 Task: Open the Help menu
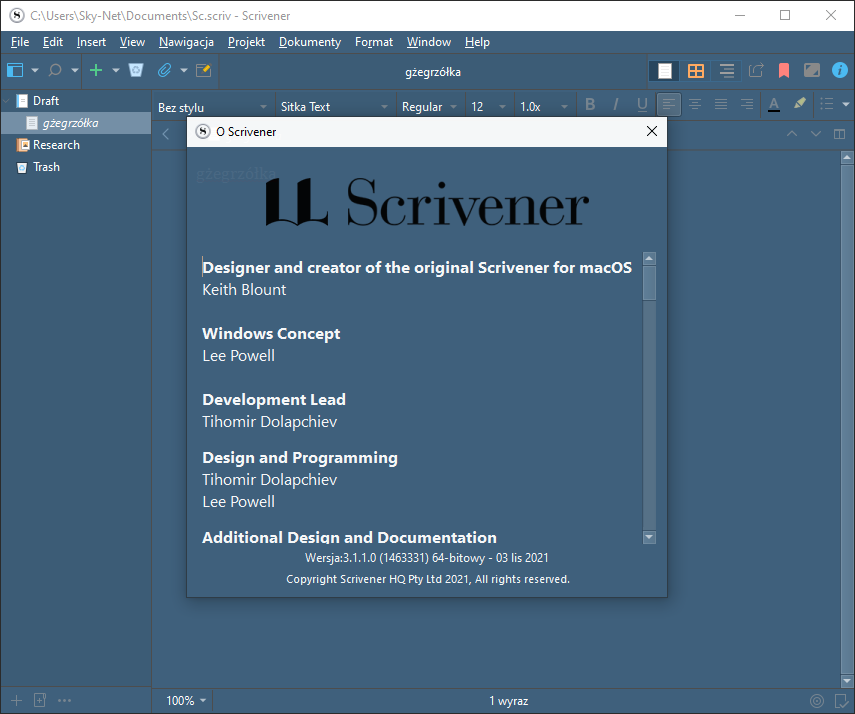(x=477, y=42)
